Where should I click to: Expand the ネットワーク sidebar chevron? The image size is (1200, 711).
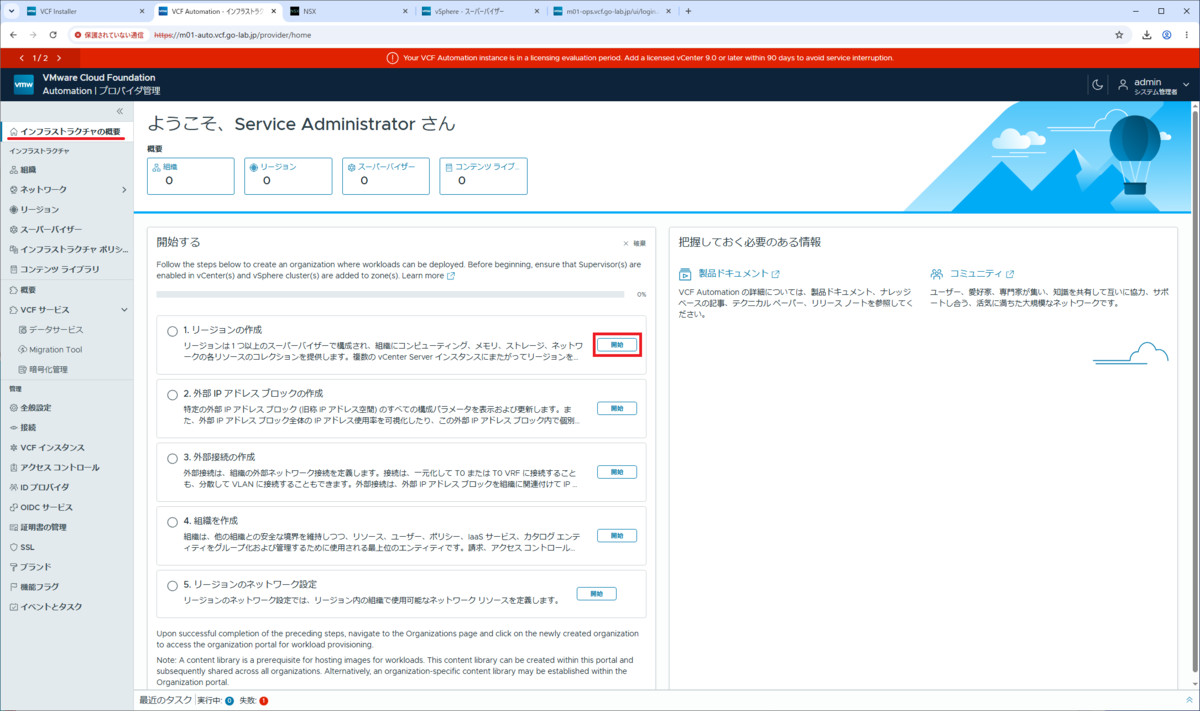tap(124, 190)
